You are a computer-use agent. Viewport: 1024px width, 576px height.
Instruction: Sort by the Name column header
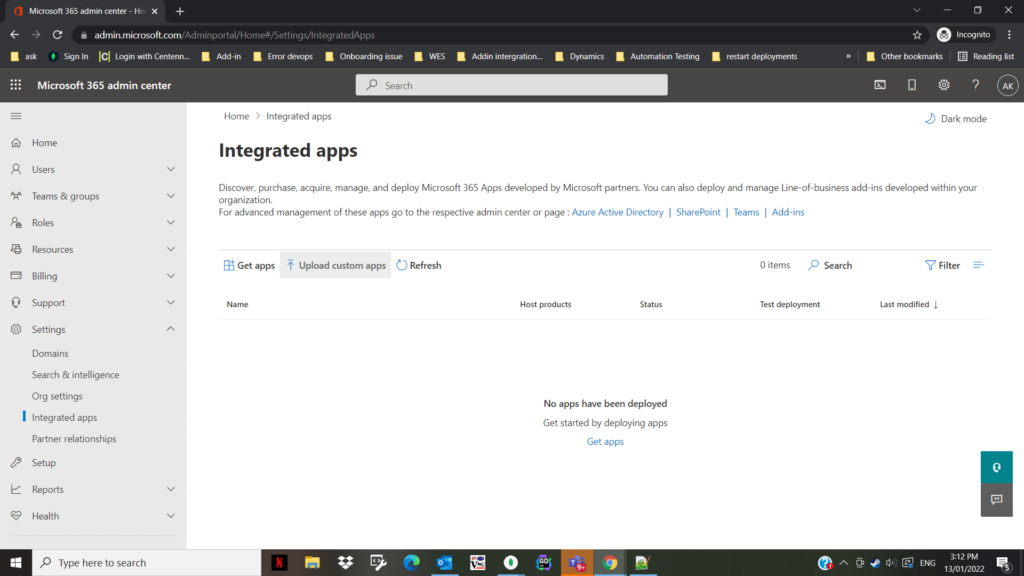(x=237, y=304)
